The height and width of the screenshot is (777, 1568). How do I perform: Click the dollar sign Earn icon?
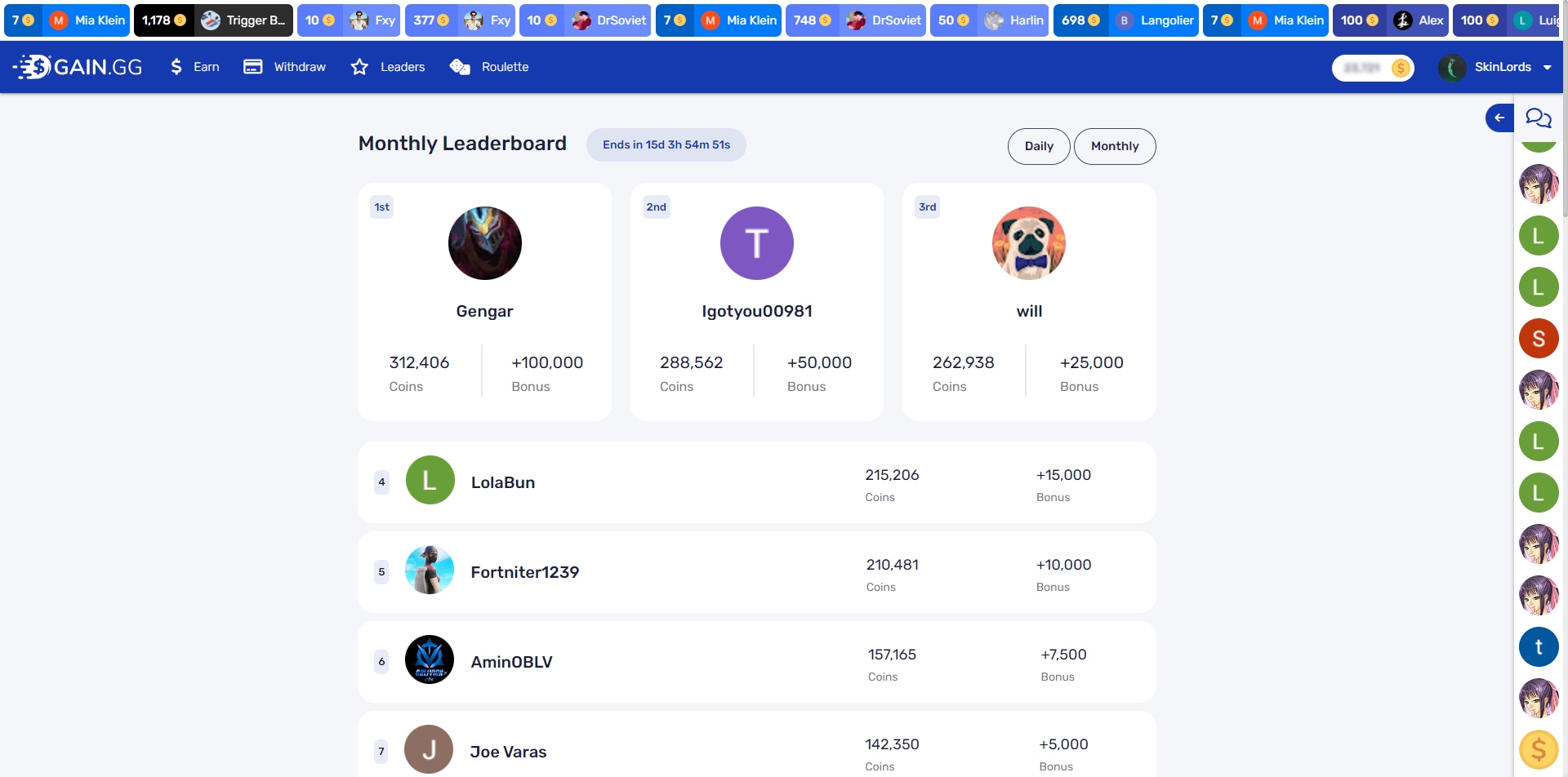176,67
